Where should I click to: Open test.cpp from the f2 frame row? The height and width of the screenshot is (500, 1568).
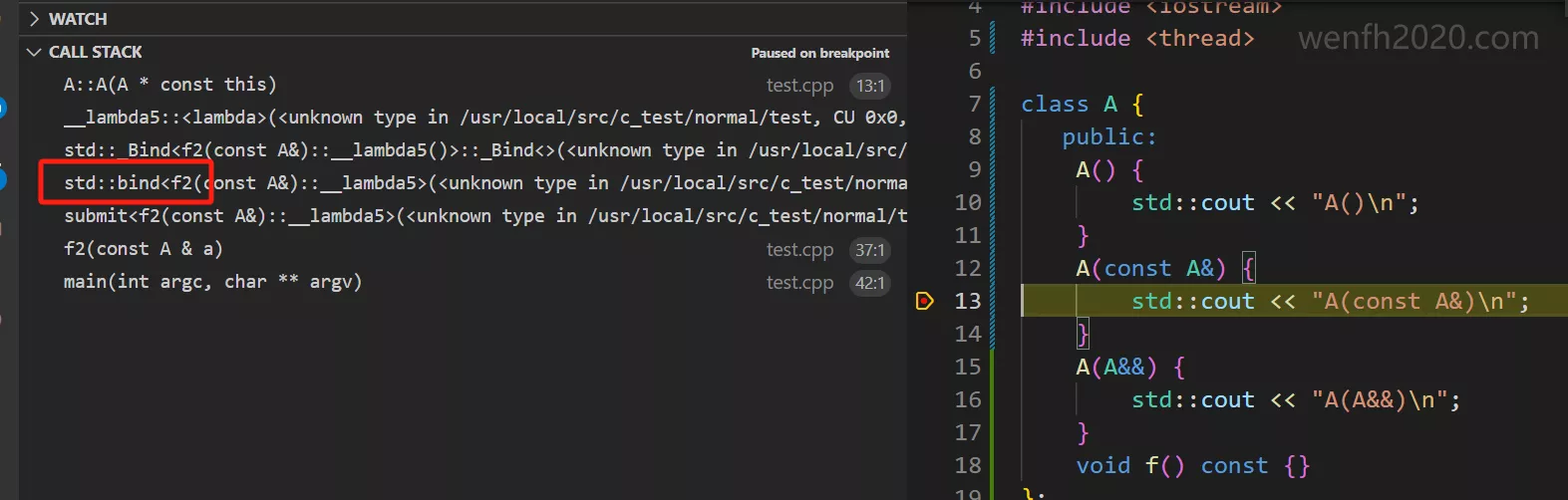799,250
